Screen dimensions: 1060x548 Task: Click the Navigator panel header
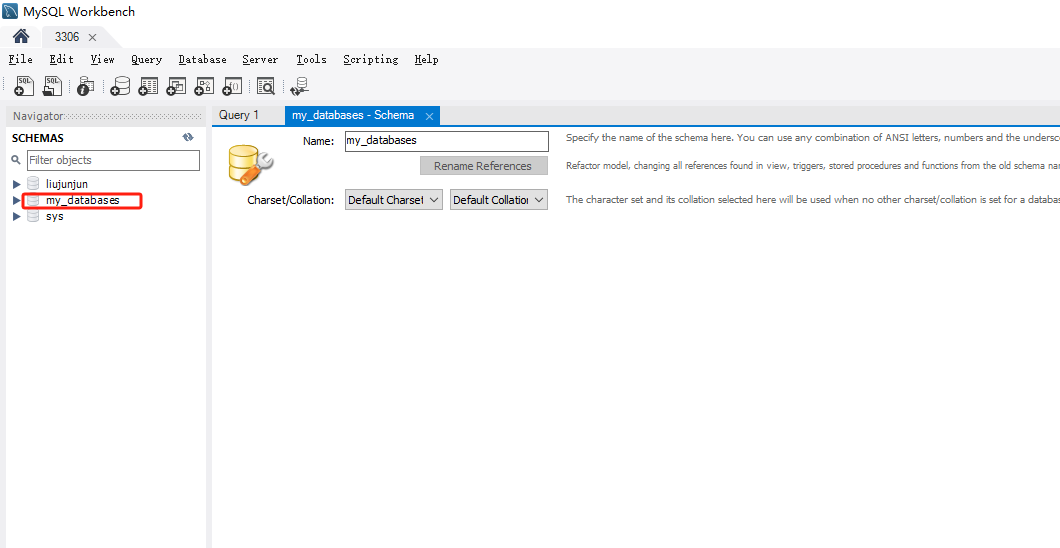click(x=107, y=116)
